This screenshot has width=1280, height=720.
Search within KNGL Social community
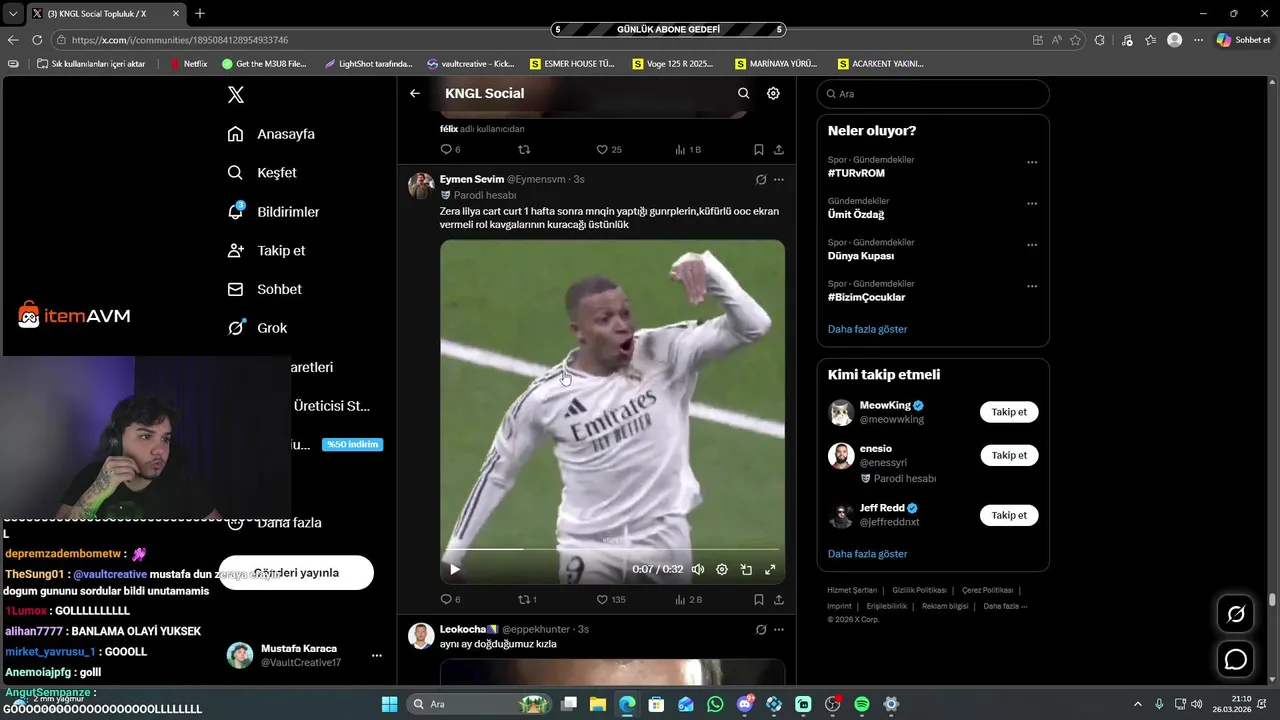click(x=743, y=93)
